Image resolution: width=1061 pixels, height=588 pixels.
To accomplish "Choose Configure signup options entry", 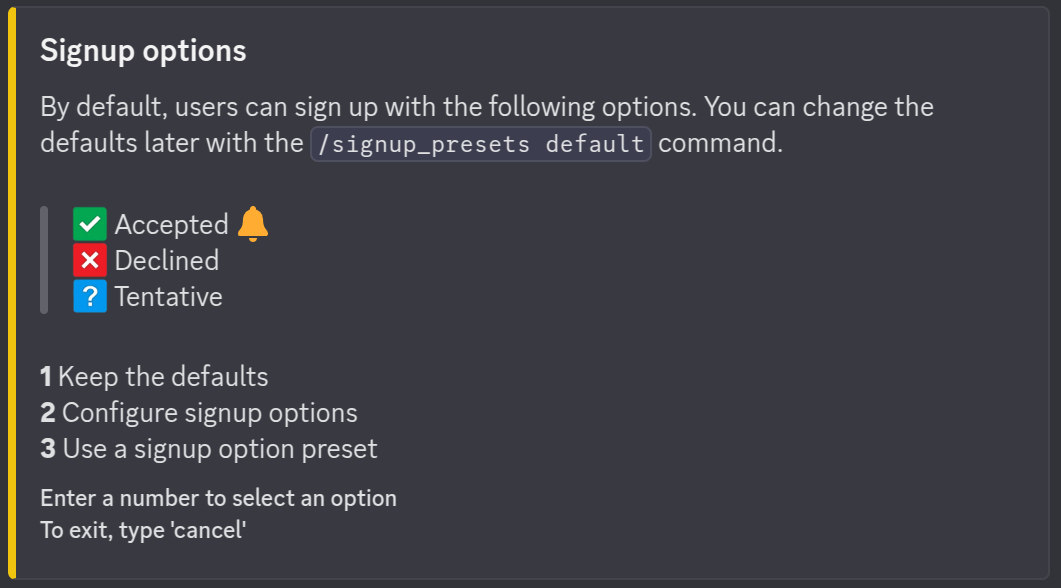I will coord(209,413).
